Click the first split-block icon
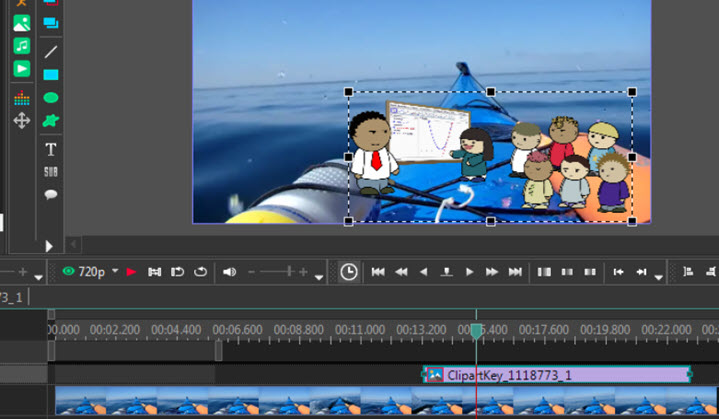The height and width of the screenshot is (419, 719). [544, 272]
